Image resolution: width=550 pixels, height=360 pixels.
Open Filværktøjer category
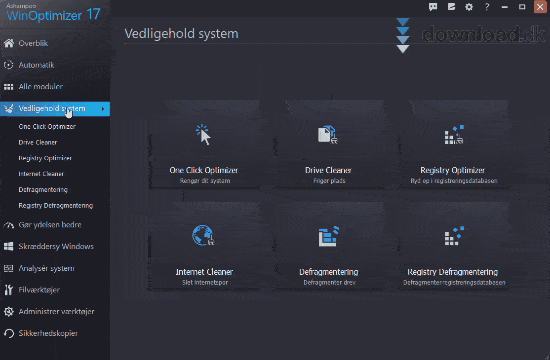click(39, 290)
